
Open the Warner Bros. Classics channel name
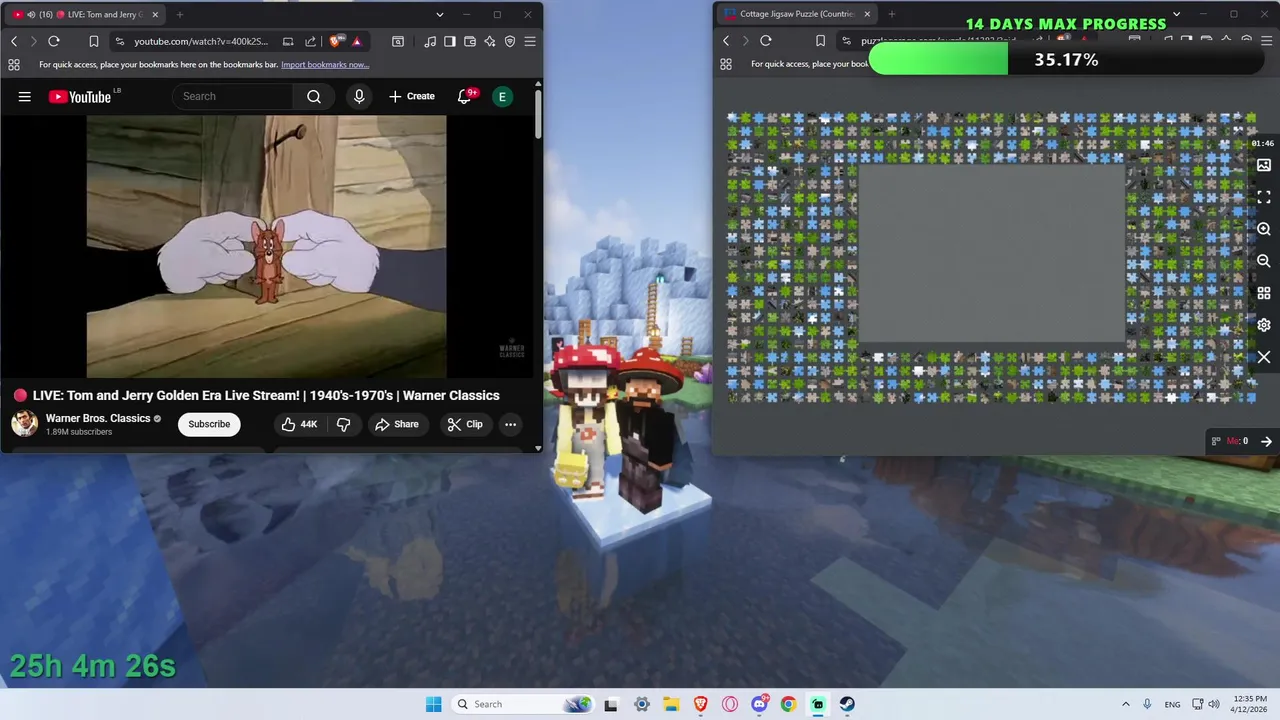(x=98, y=418)
